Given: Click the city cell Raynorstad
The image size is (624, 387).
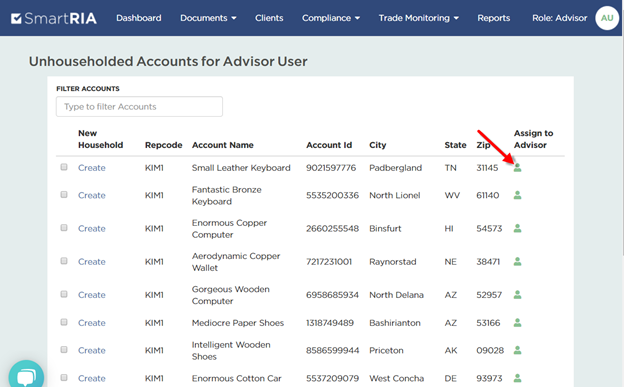Looking at the screenshot, I should [x=392, y=262].
